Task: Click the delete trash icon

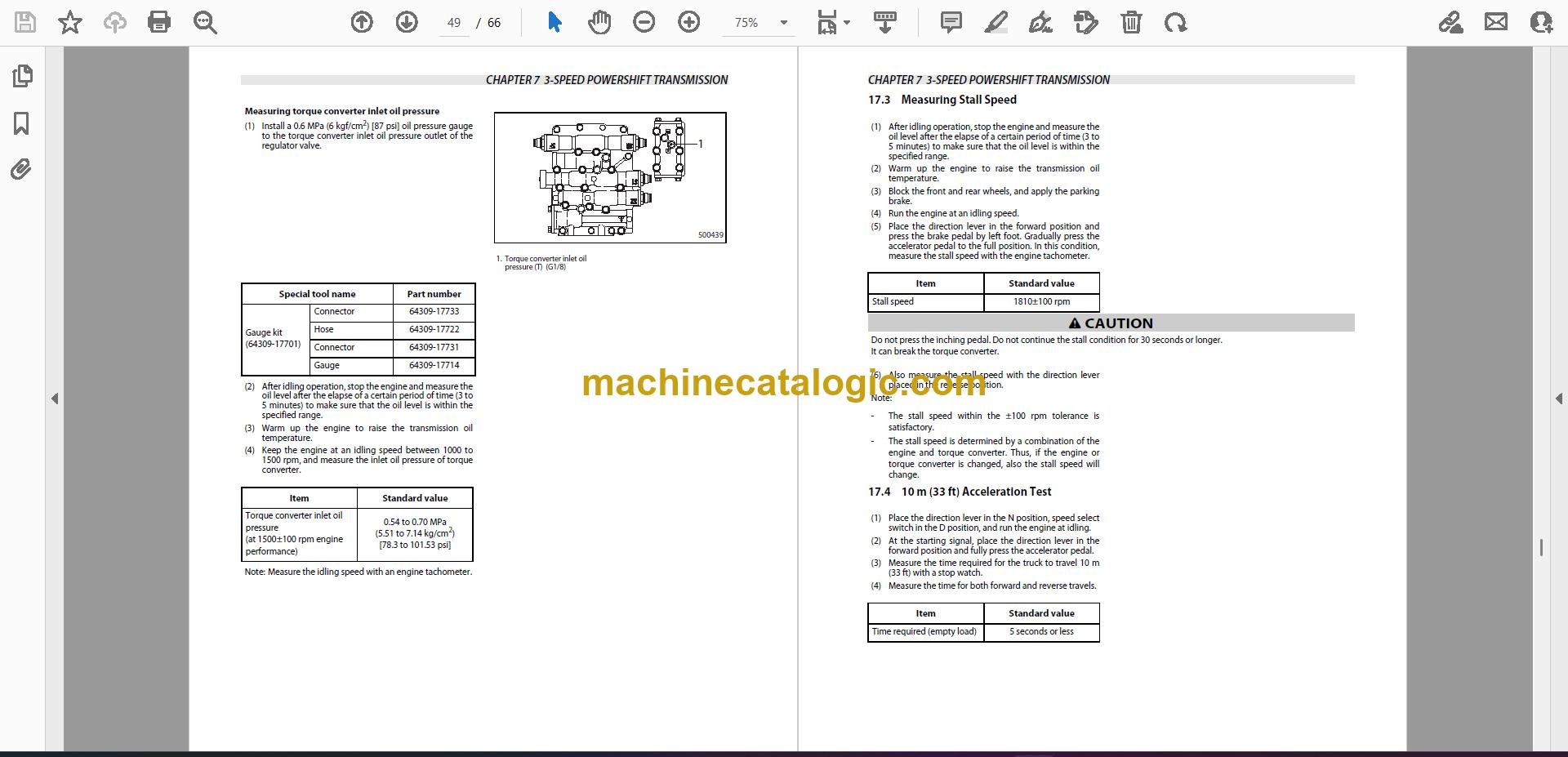Action: [x=1131, y=22]
